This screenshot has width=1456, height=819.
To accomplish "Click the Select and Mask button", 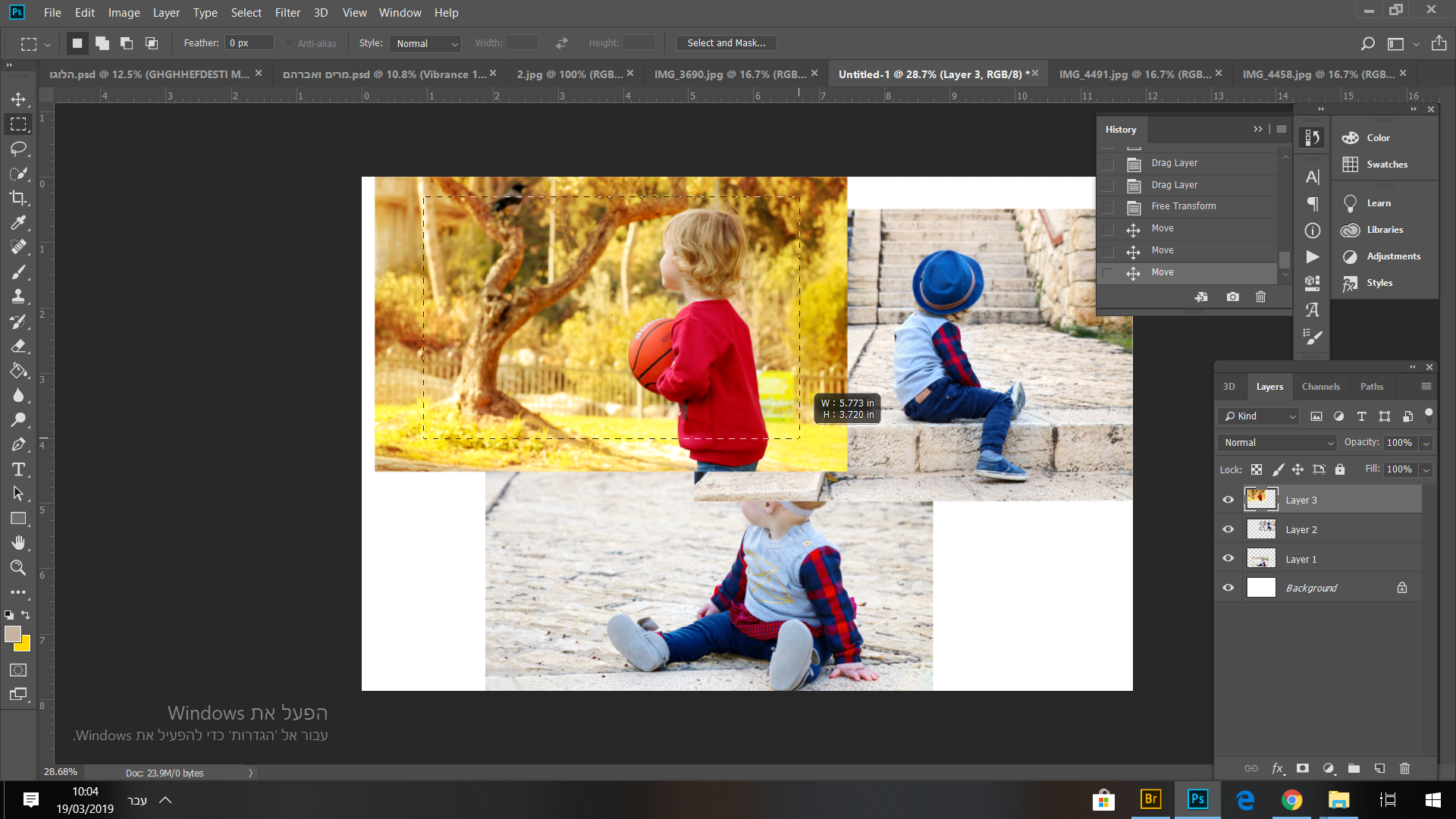I will [x=726, y=43].
